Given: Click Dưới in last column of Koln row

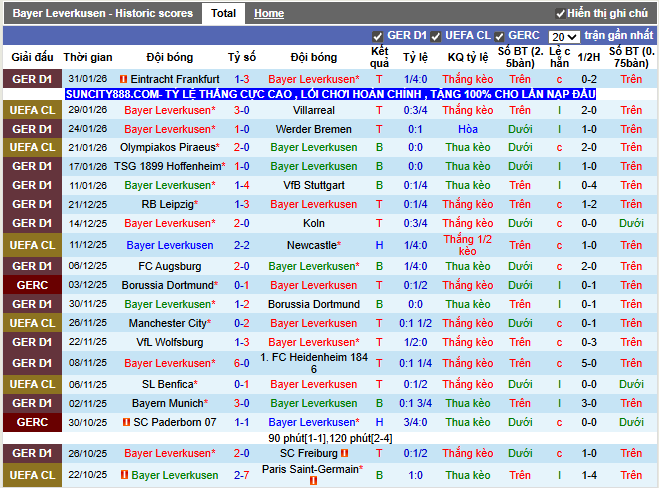Looking at the screenshot, I should [631, 223].
